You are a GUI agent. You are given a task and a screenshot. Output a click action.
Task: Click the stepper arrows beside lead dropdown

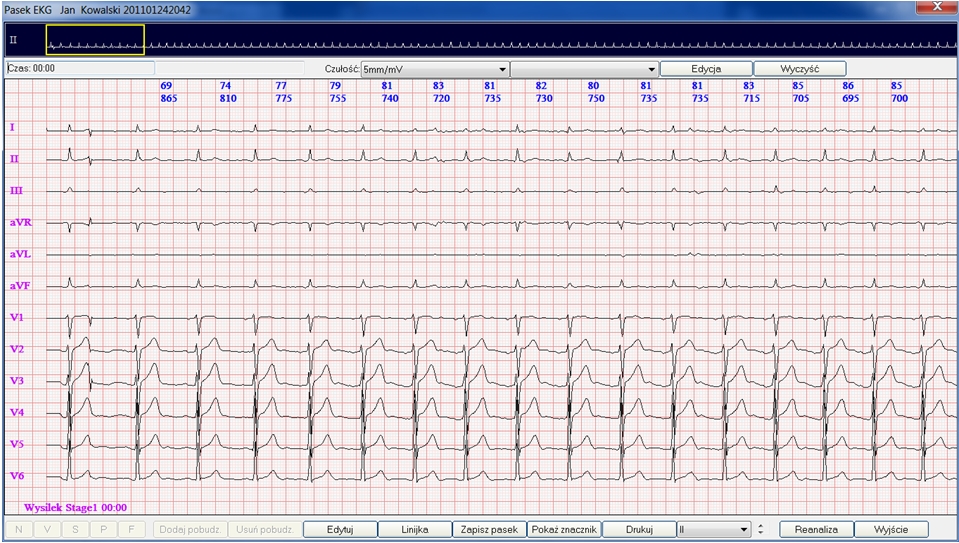pos(762,529)
